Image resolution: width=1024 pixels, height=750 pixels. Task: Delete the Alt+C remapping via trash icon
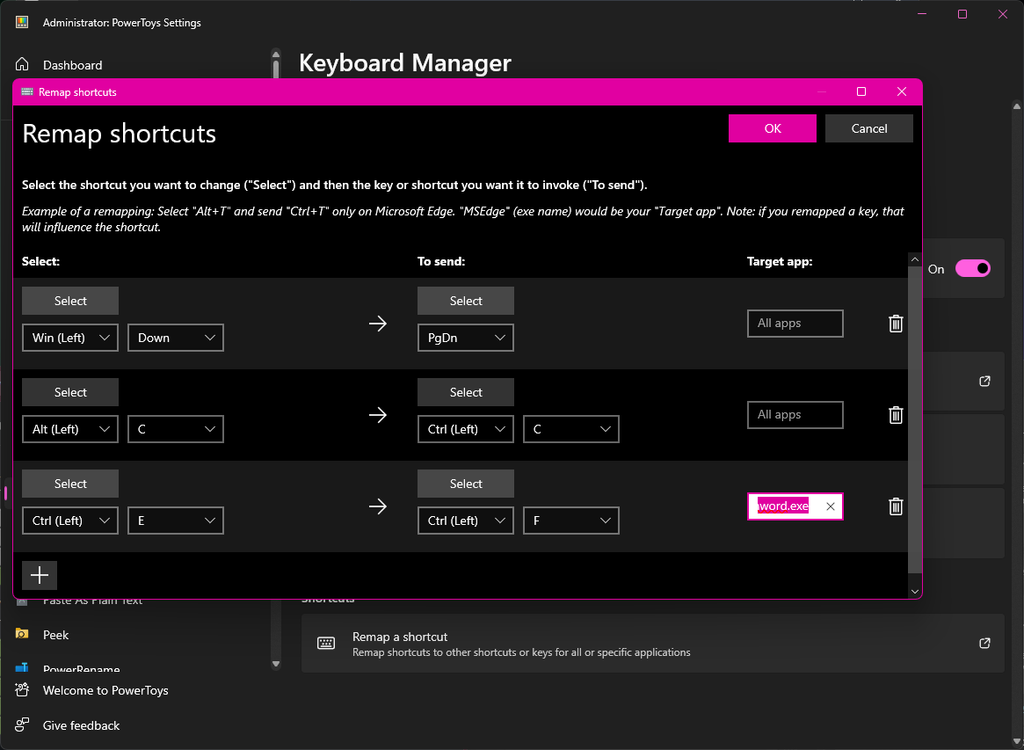895,414
